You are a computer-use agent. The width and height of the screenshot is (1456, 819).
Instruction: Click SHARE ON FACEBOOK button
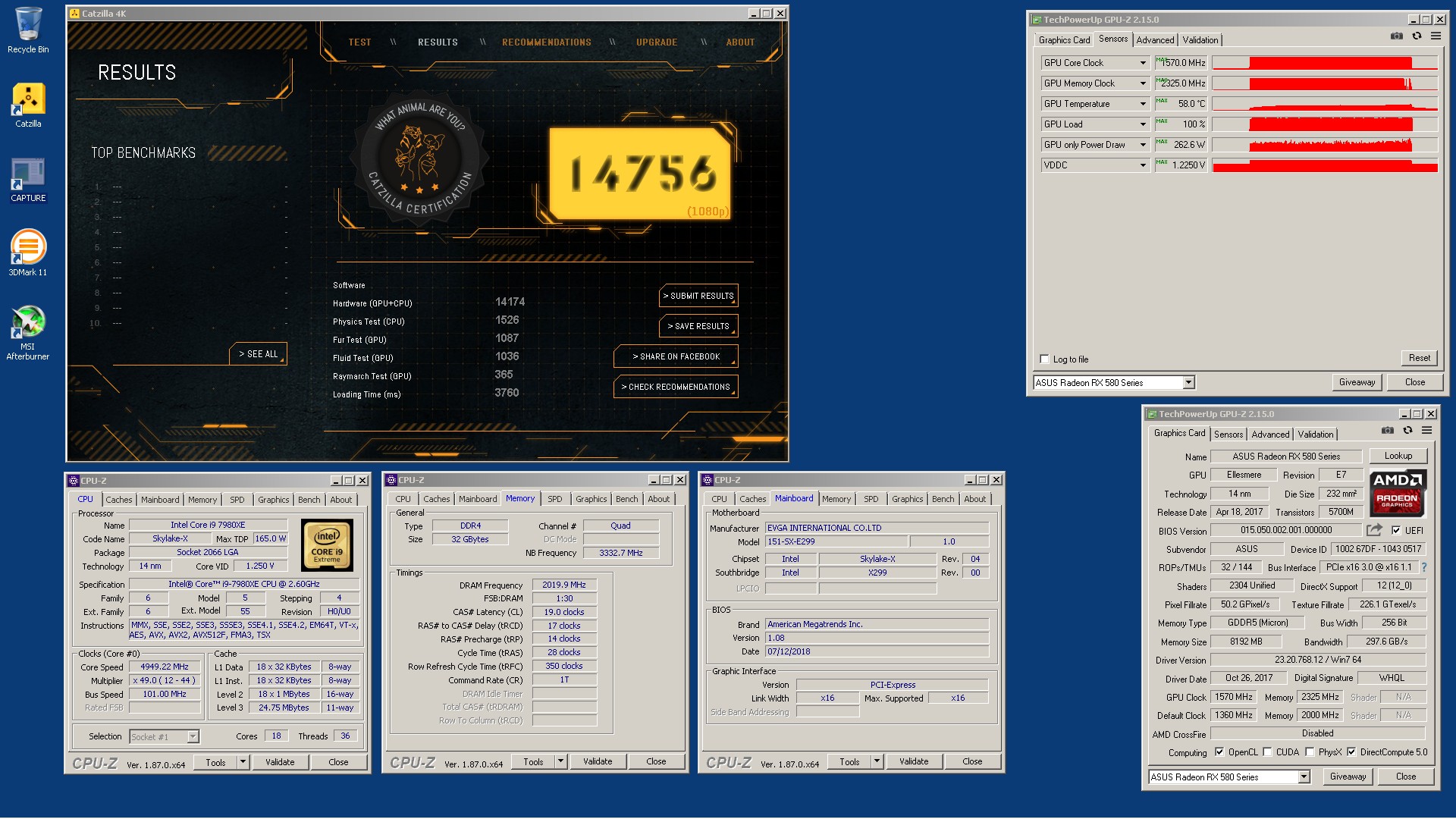pyautogui.click(x=676, y=356)
